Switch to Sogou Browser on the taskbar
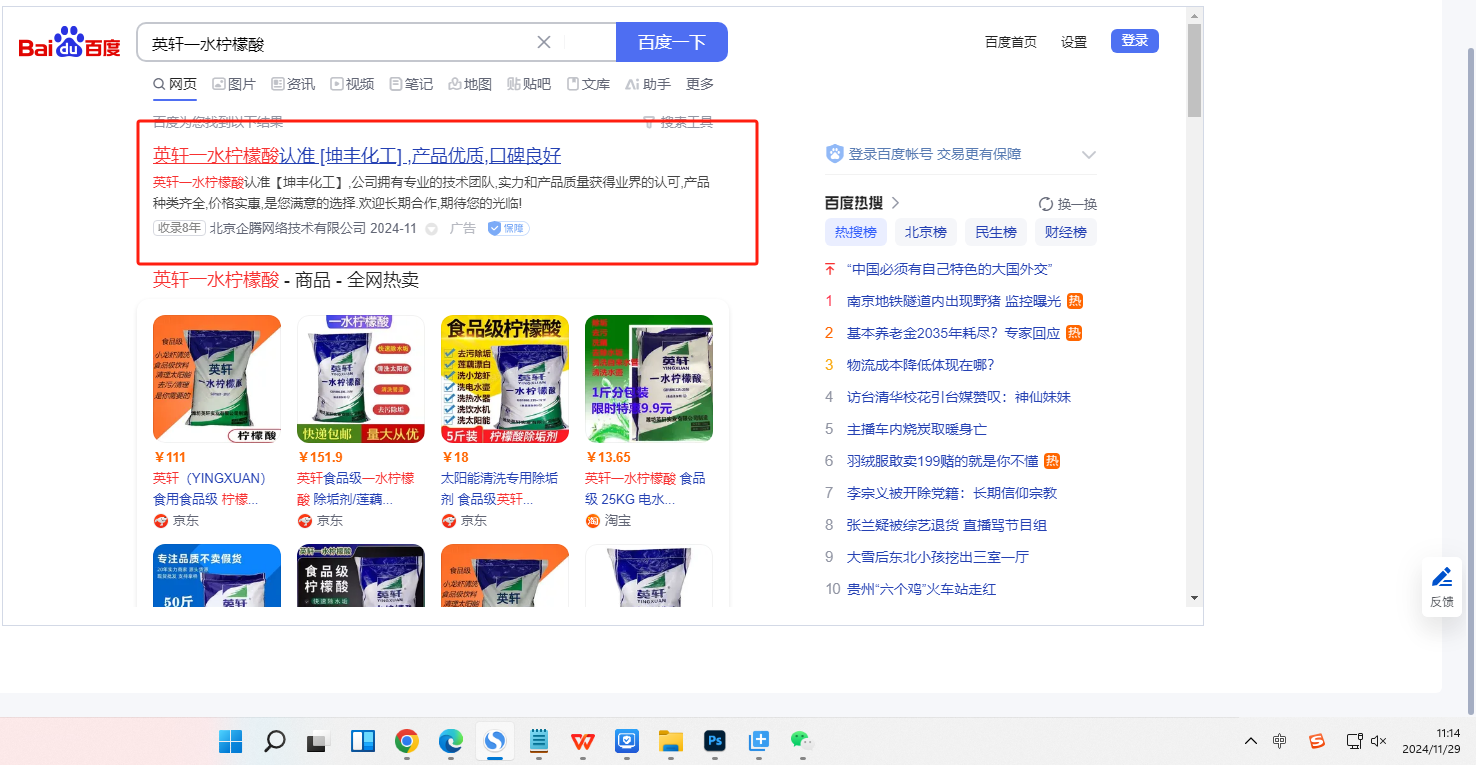Image resolution: width=1476 pixels, height=765 pixels. (494, 741)
